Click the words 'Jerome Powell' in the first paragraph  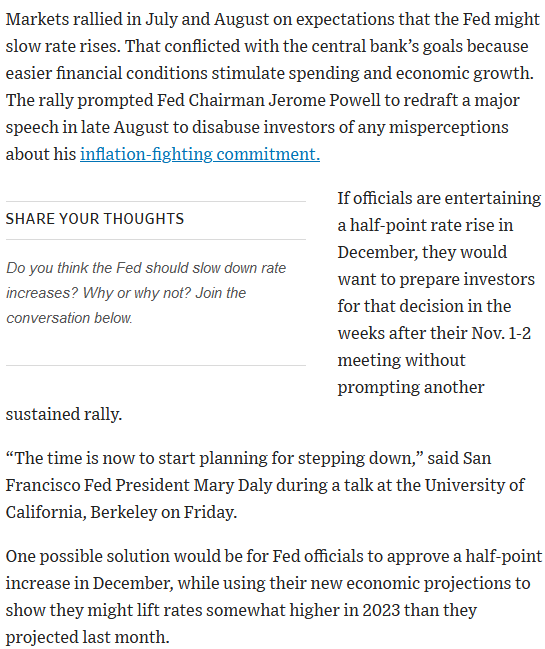tap(324, 101)
